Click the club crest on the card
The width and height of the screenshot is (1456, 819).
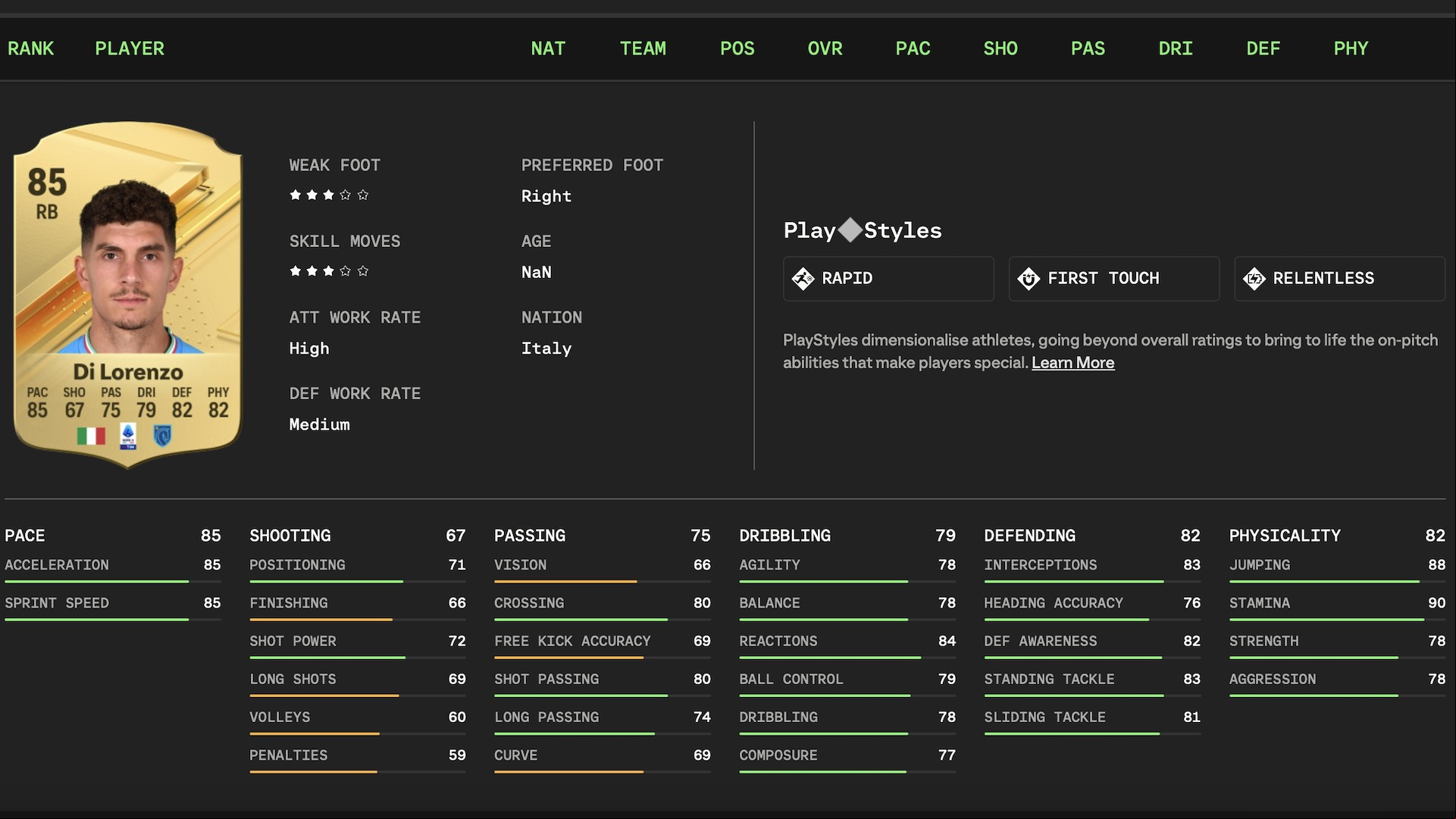tap(162, 436)
